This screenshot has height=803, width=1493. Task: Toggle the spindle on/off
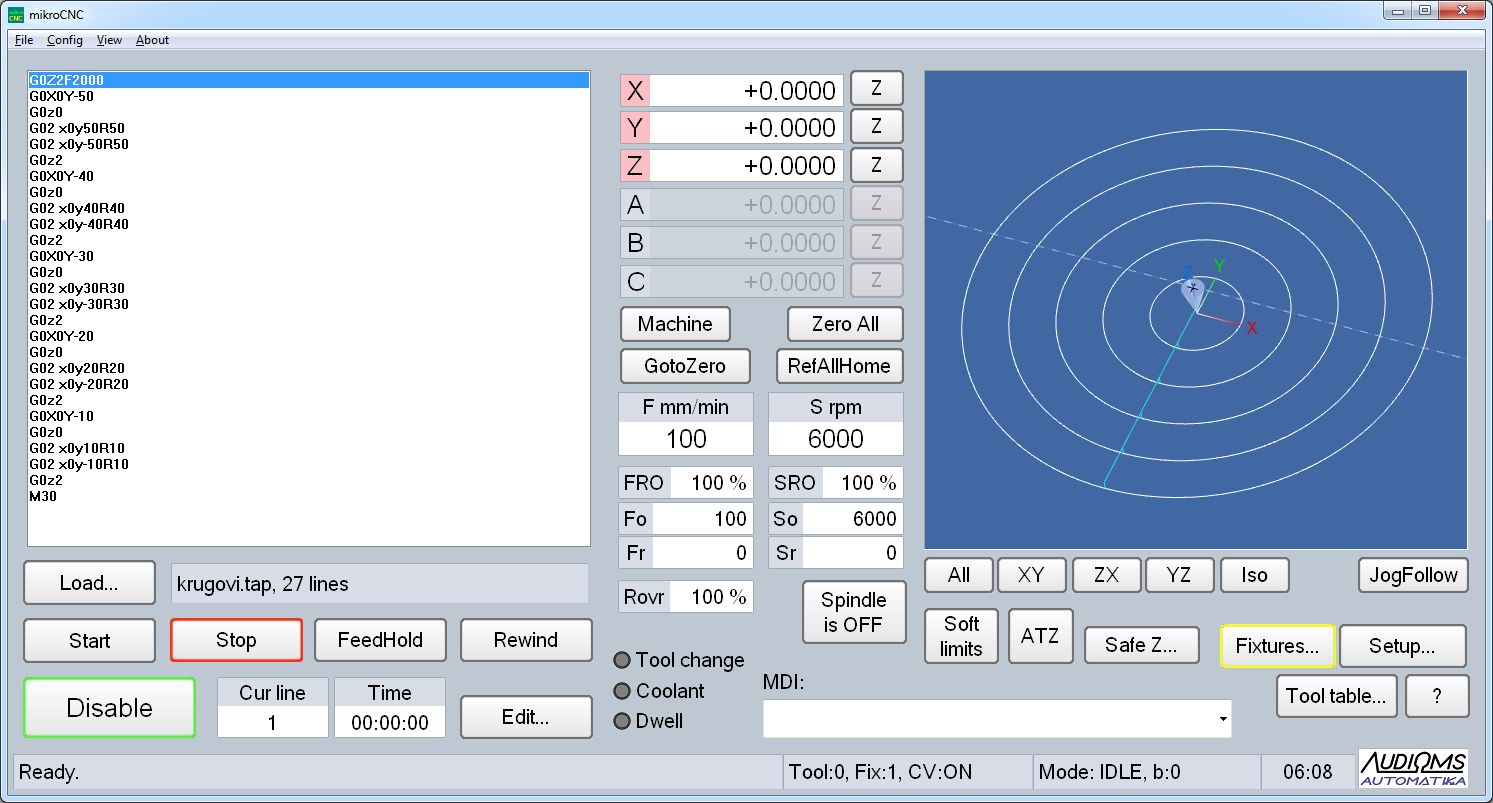coord(854,612)
